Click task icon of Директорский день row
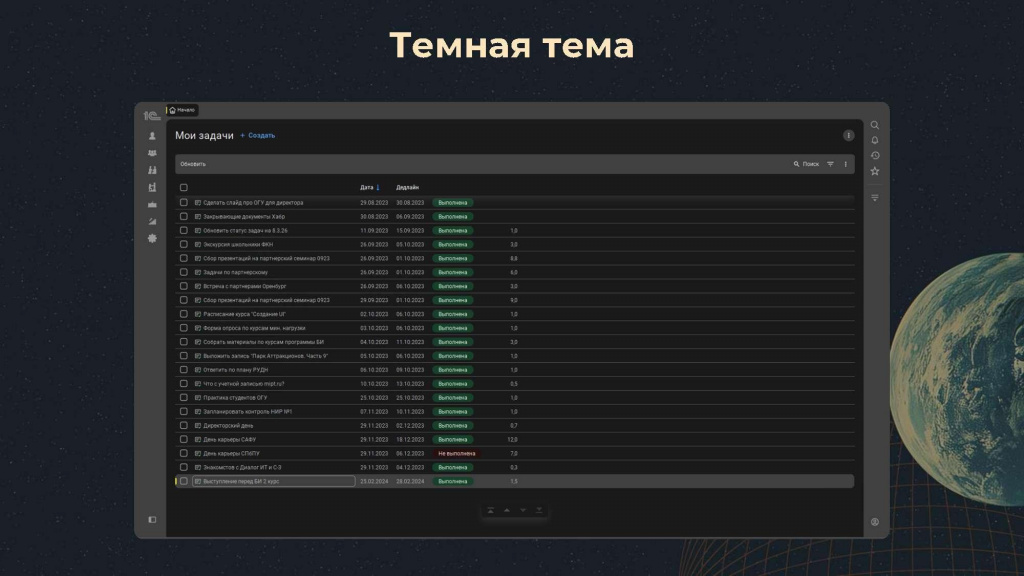This screenshot has height=576, width=1024. [x=198, y=426]
